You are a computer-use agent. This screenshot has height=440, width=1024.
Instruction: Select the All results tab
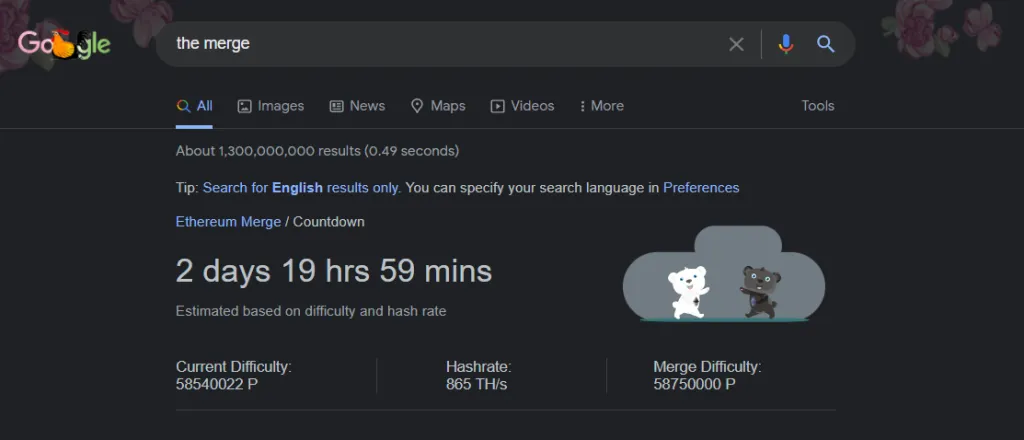[x=194, y=106]
